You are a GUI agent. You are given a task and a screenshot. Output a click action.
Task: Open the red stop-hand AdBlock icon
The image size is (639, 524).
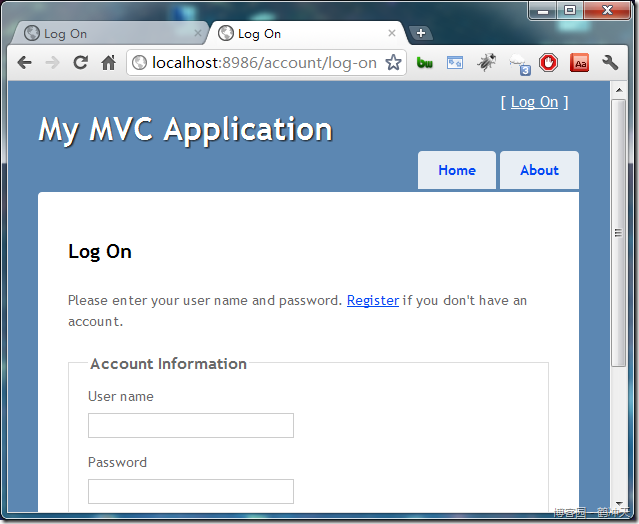pos(549,63)
